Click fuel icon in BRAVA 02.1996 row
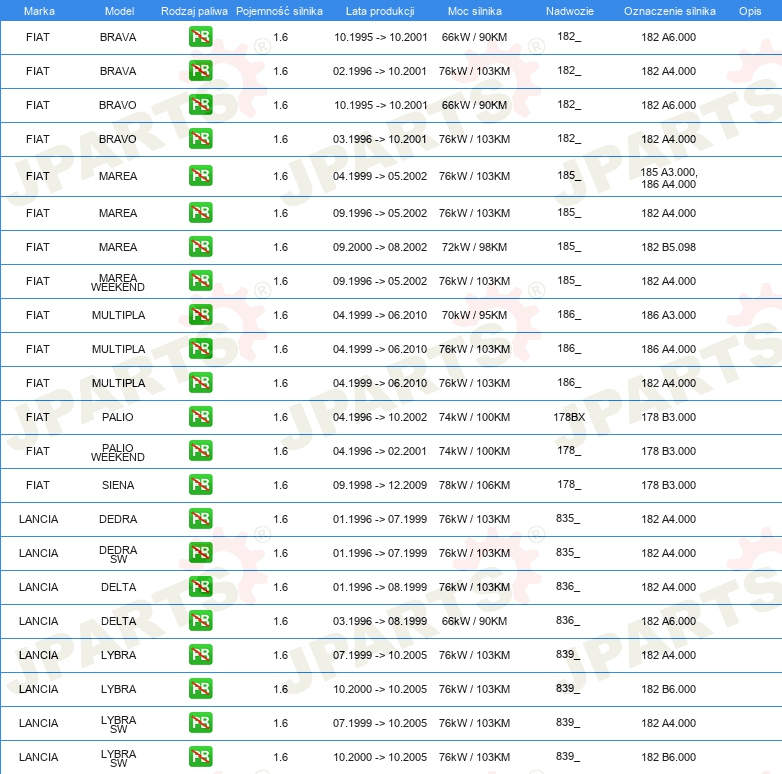Viewport: 782px width, 774px height. [200, 71]
